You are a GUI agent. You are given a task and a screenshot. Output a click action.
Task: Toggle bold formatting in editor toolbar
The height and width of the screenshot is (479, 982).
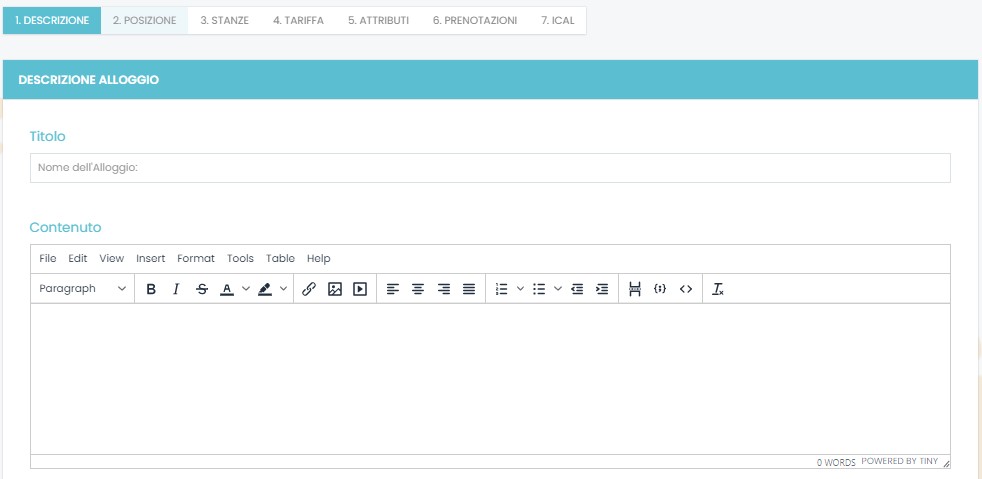click(x=151, y=289)
